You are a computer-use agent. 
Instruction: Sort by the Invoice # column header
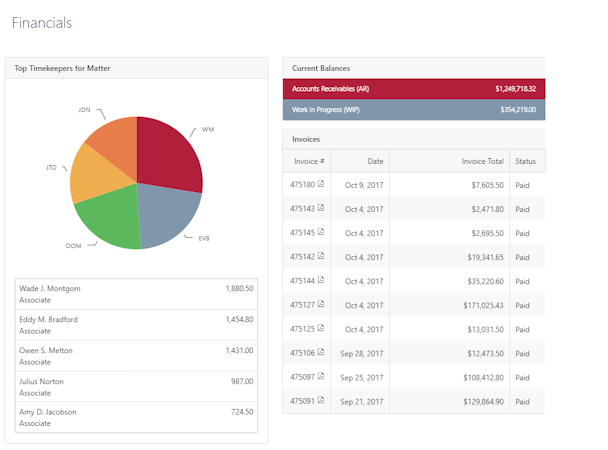(307, 161)
